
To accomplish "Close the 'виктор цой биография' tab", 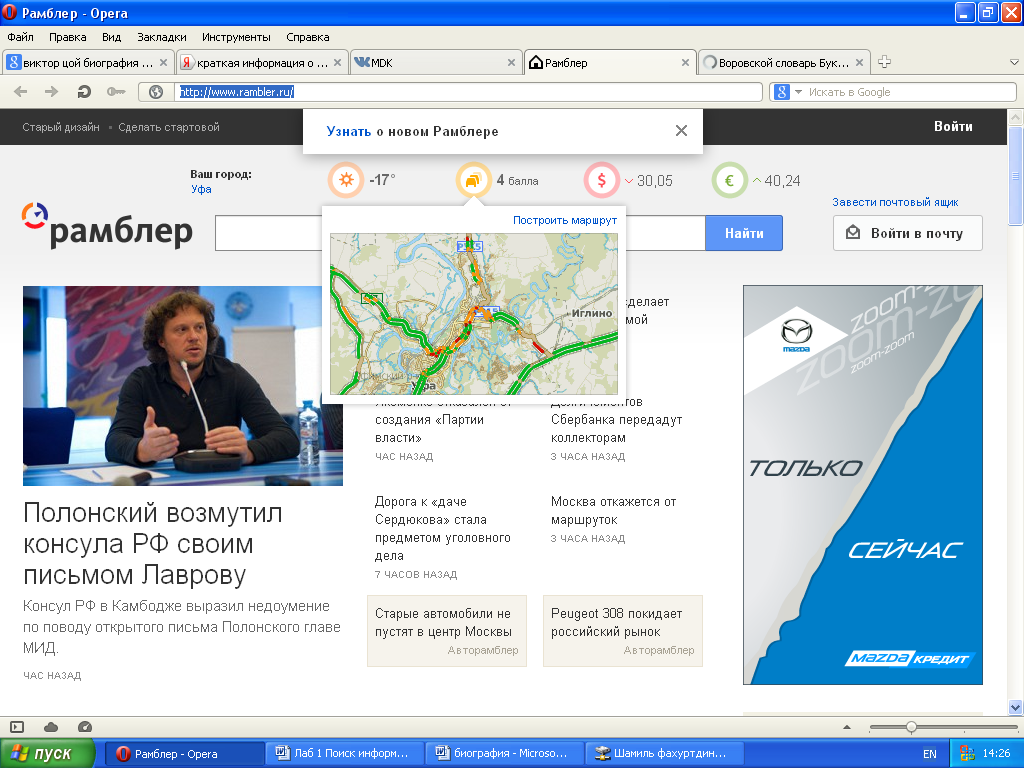I will [x=163, y=63].
